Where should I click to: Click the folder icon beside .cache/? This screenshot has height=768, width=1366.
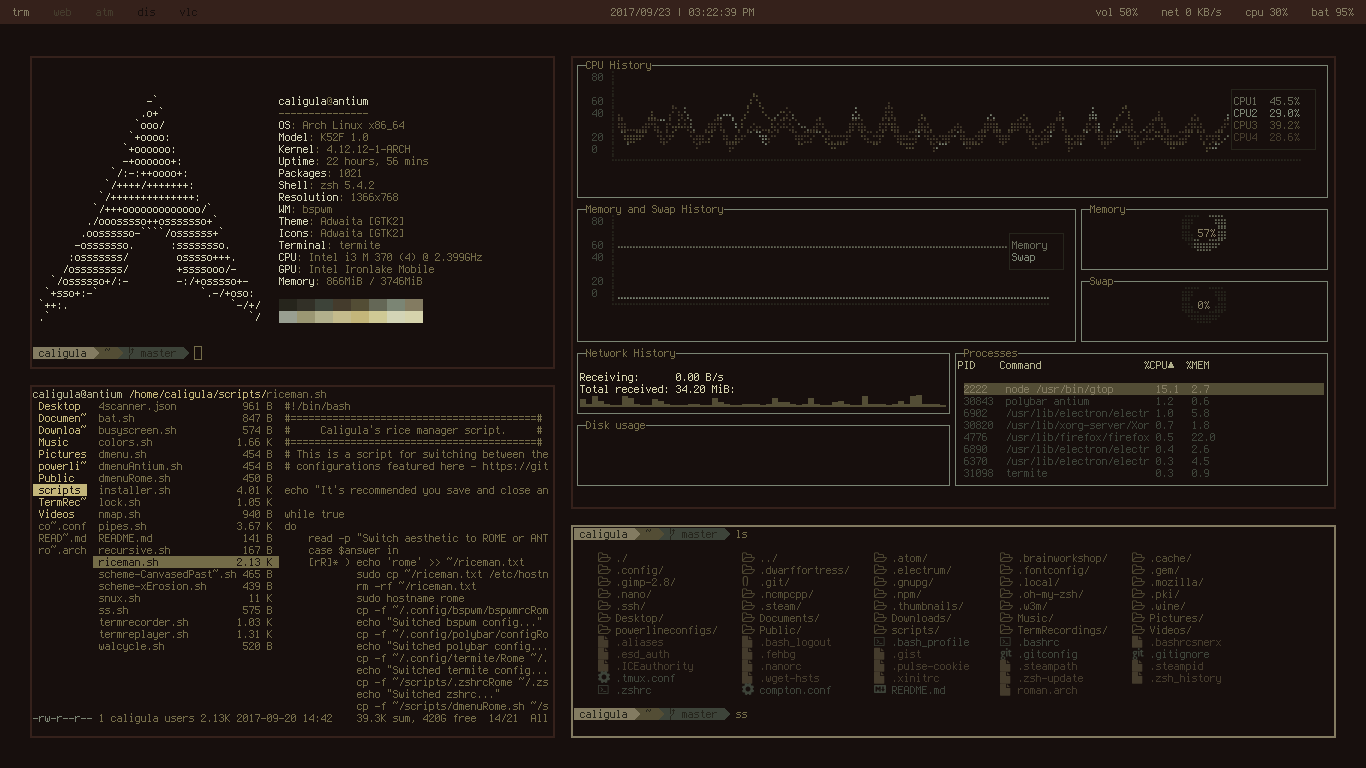coord(1138,558)
